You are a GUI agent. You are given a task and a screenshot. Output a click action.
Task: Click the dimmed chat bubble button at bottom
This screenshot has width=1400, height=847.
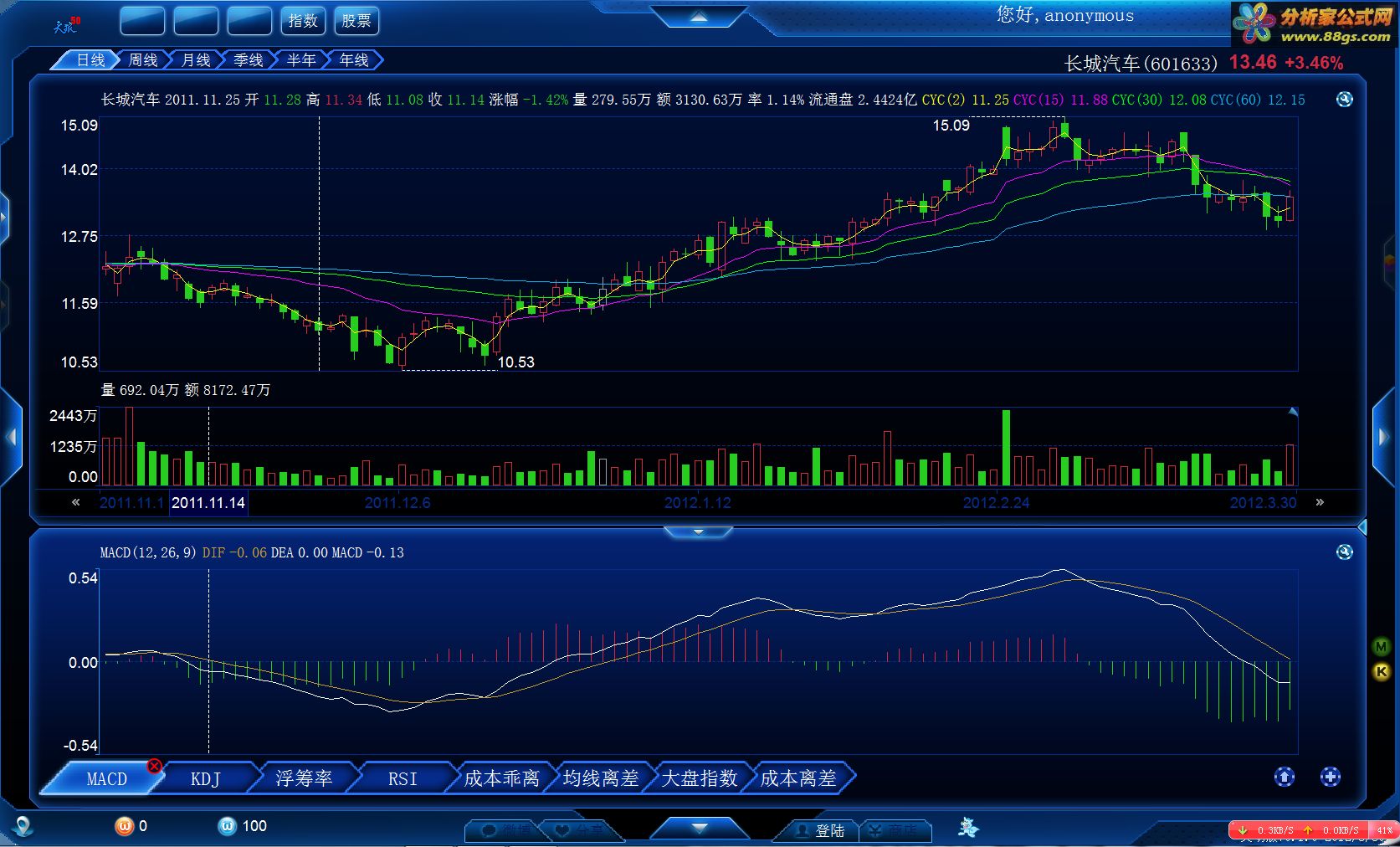(506, 830)
